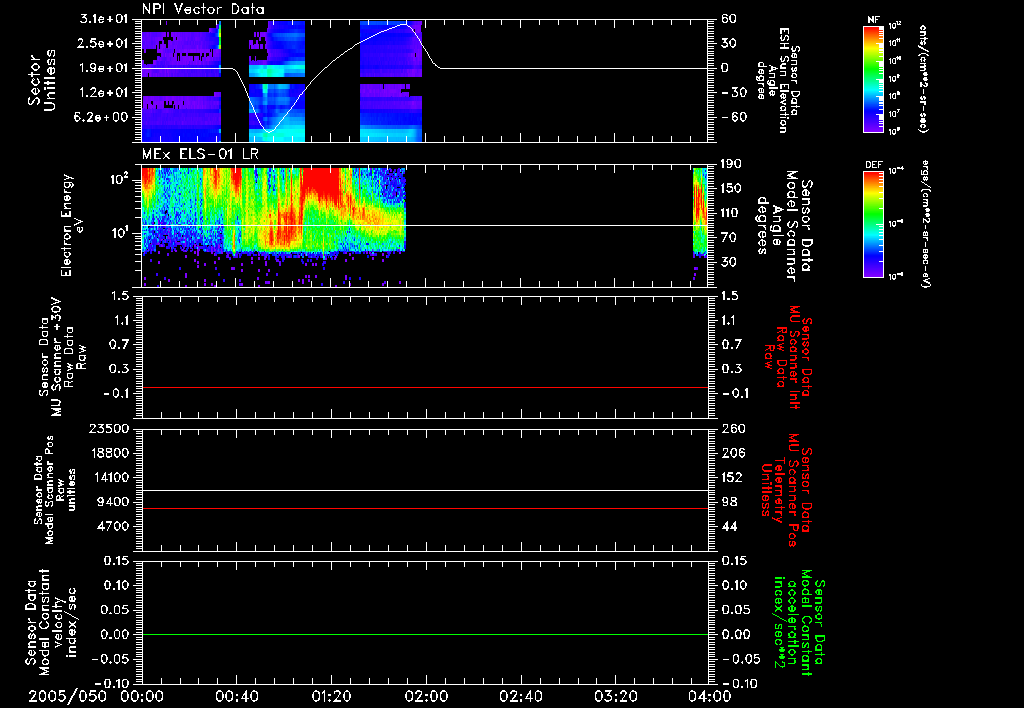1024x708 pixels.
Task: Click the DEF colorbar unit label
Action: coord(924,224)
